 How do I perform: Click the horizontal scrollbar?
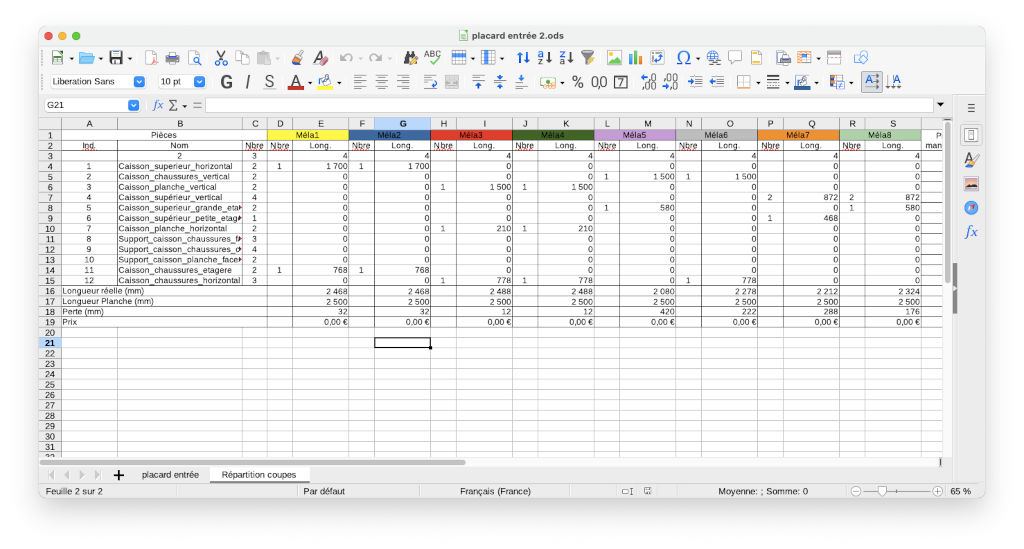click(x=252, y=462)
